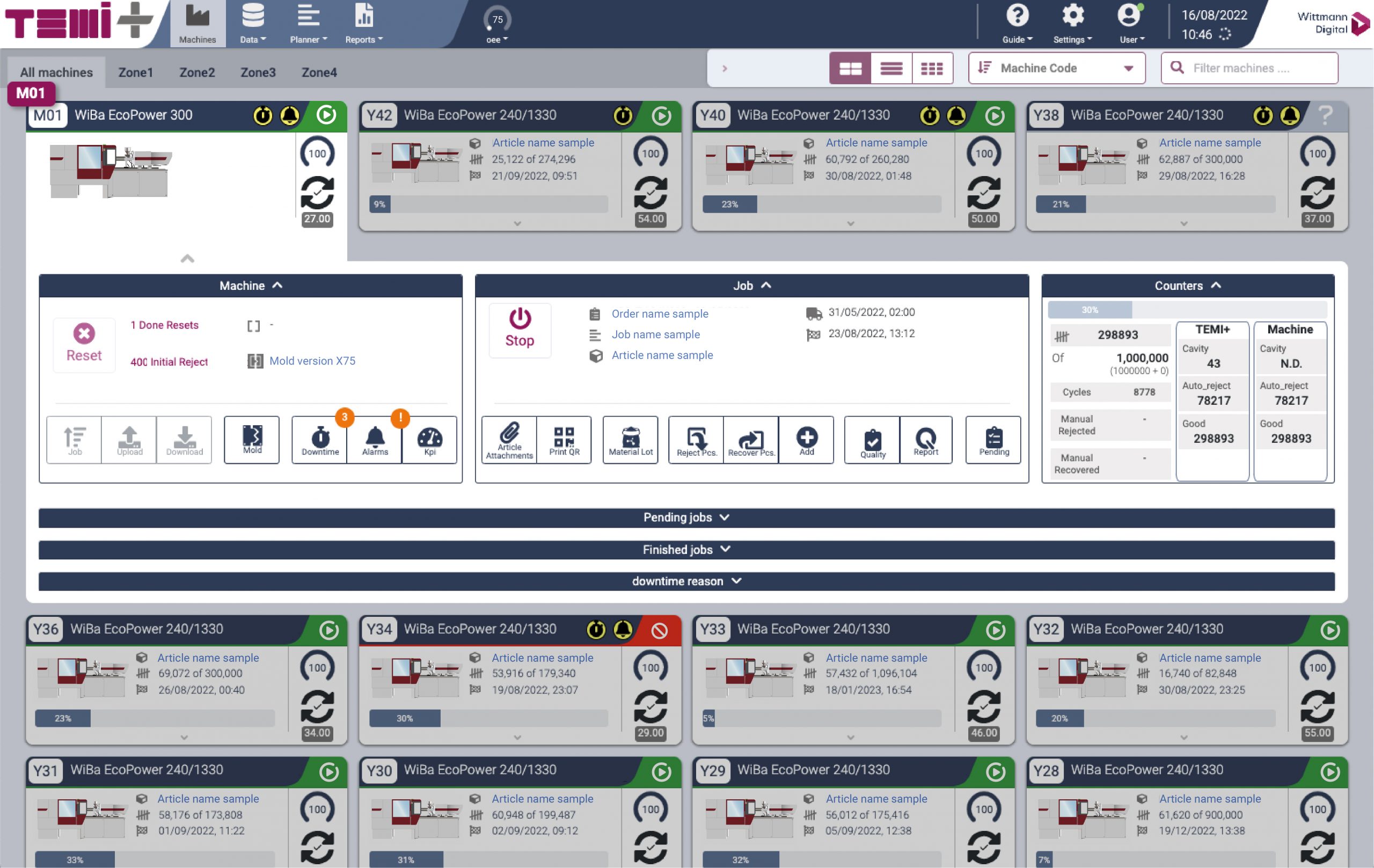Open the oee gauge dropdown

pyautogui.click(x=497, y=24)
